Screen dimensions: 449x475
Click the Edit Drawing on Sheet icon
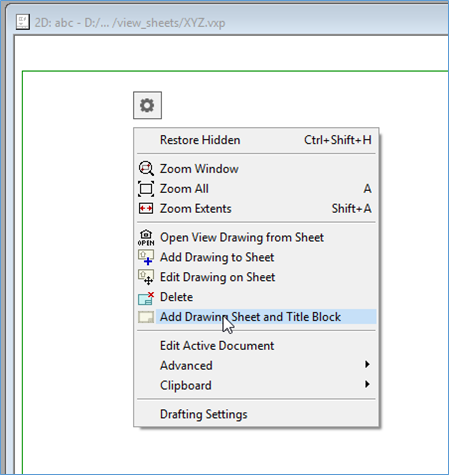pyautogui.click(x=146, y=277)
